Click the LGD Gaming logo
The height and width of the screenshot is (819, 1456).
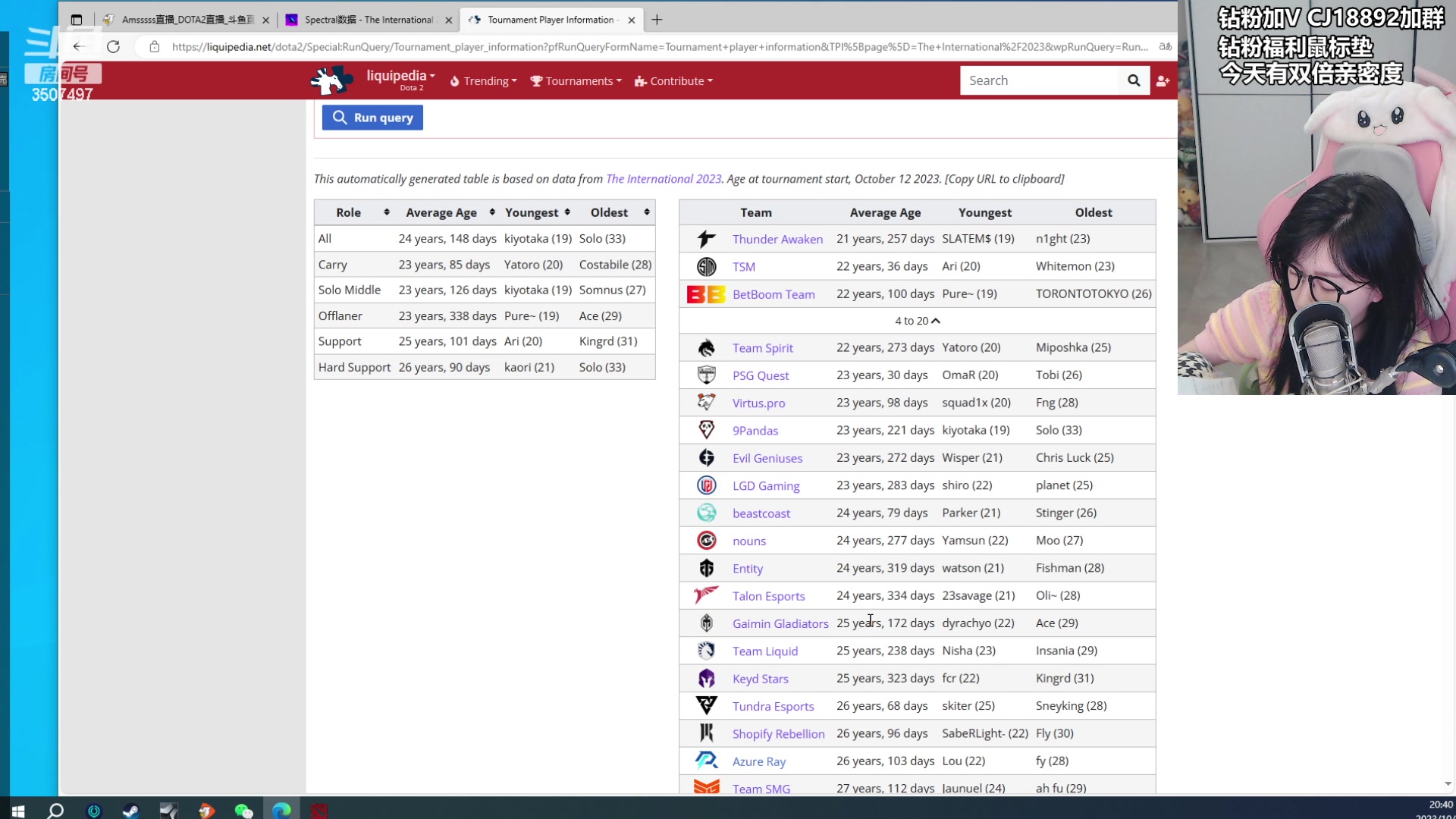706,485
